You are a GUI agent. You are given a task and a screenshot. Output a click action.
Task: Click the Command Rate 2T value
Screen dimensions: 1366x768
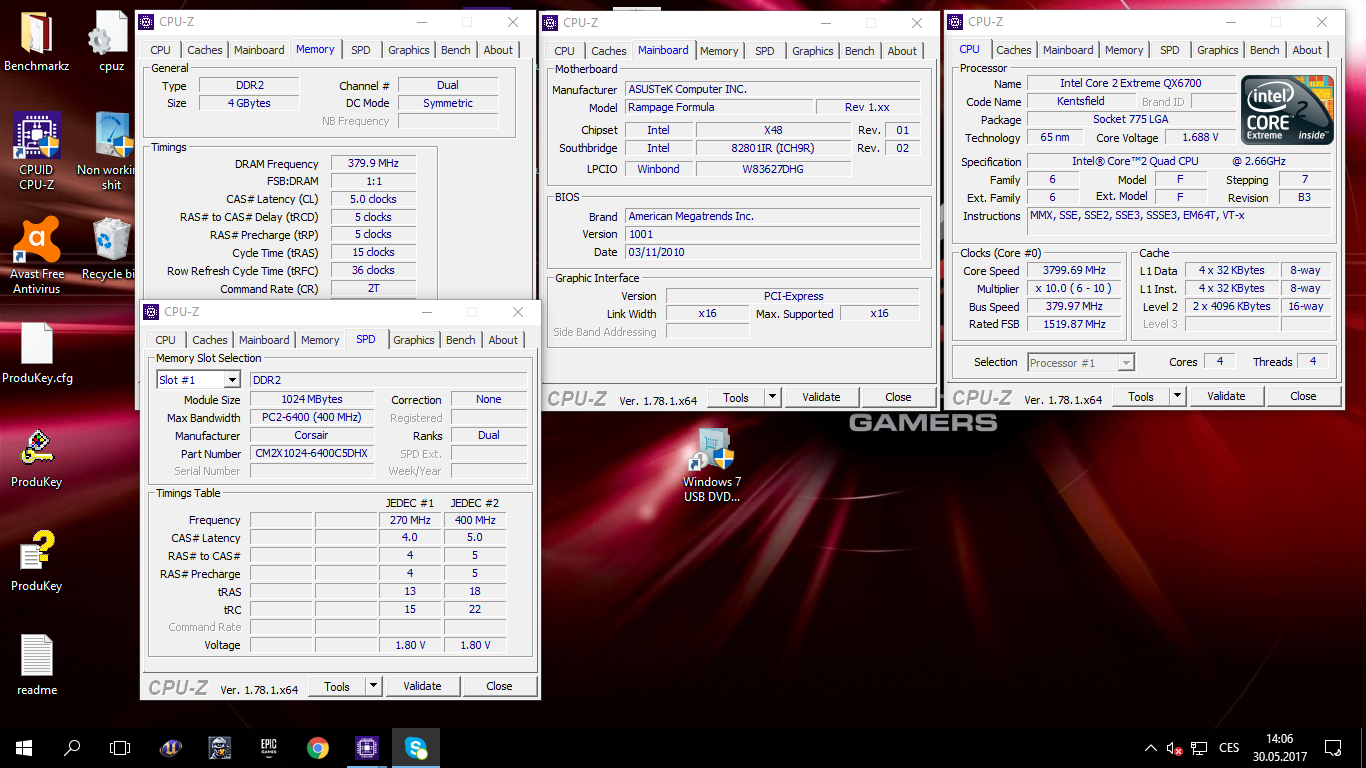point(372,288)
